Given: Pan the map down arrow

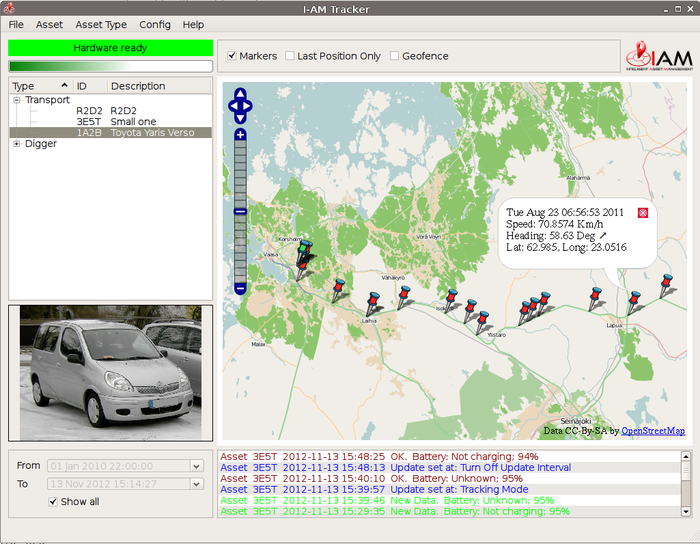Looking at the screenshot, I should 240,118.
